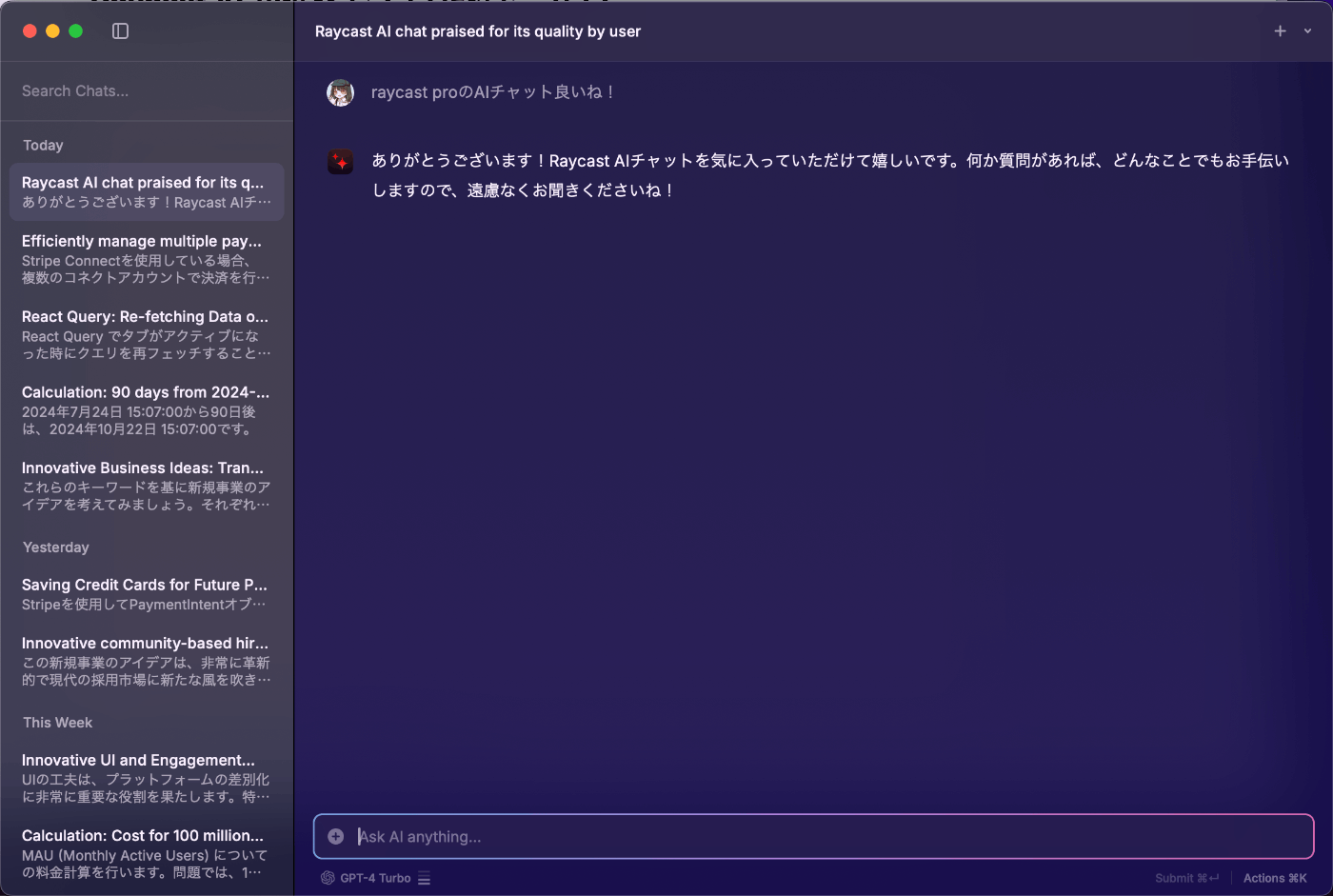
Task: Select the React Query: Re-fetching Data chat
Action: pyautogui.click(x=147, y=334)
